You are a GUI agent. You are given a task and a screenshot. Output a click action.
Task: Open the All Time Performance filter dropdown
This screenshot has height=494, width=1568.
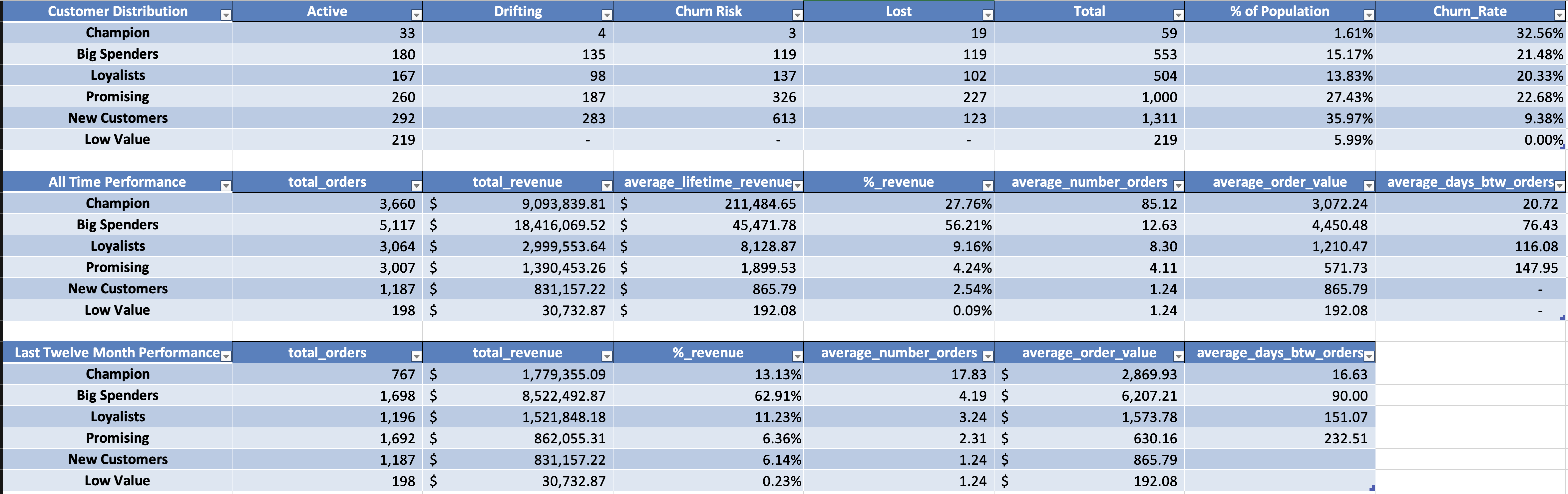point(226,186)
